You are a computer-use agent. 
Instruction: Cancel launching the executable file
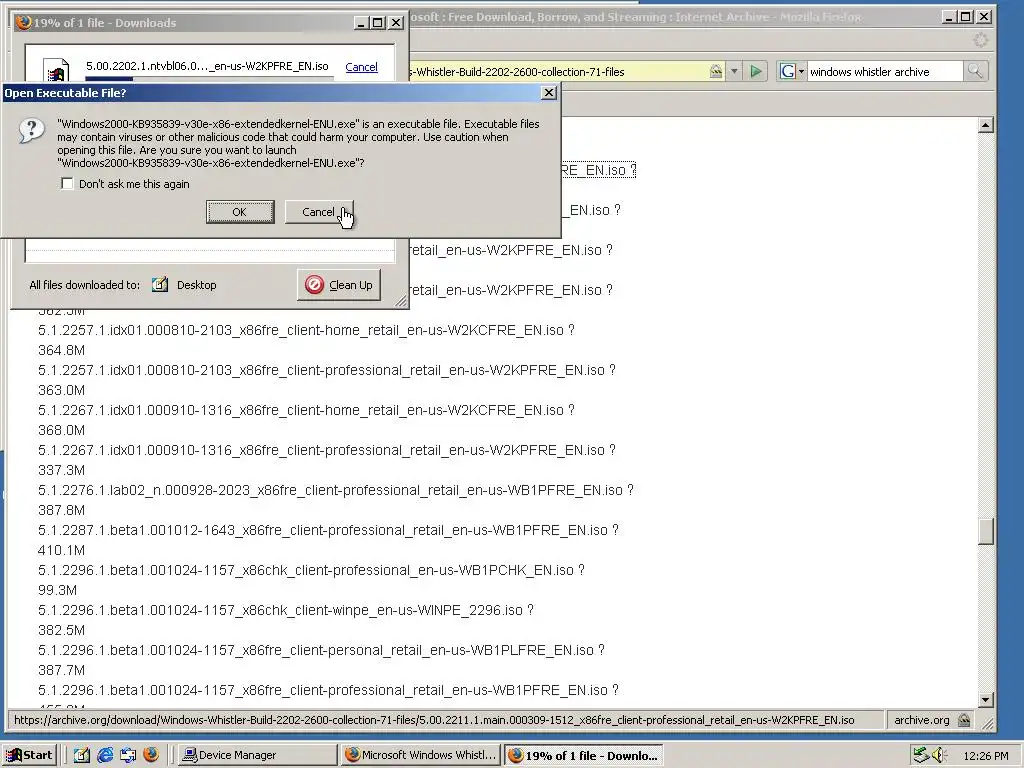pyautogui.click(x=319, y=212)
